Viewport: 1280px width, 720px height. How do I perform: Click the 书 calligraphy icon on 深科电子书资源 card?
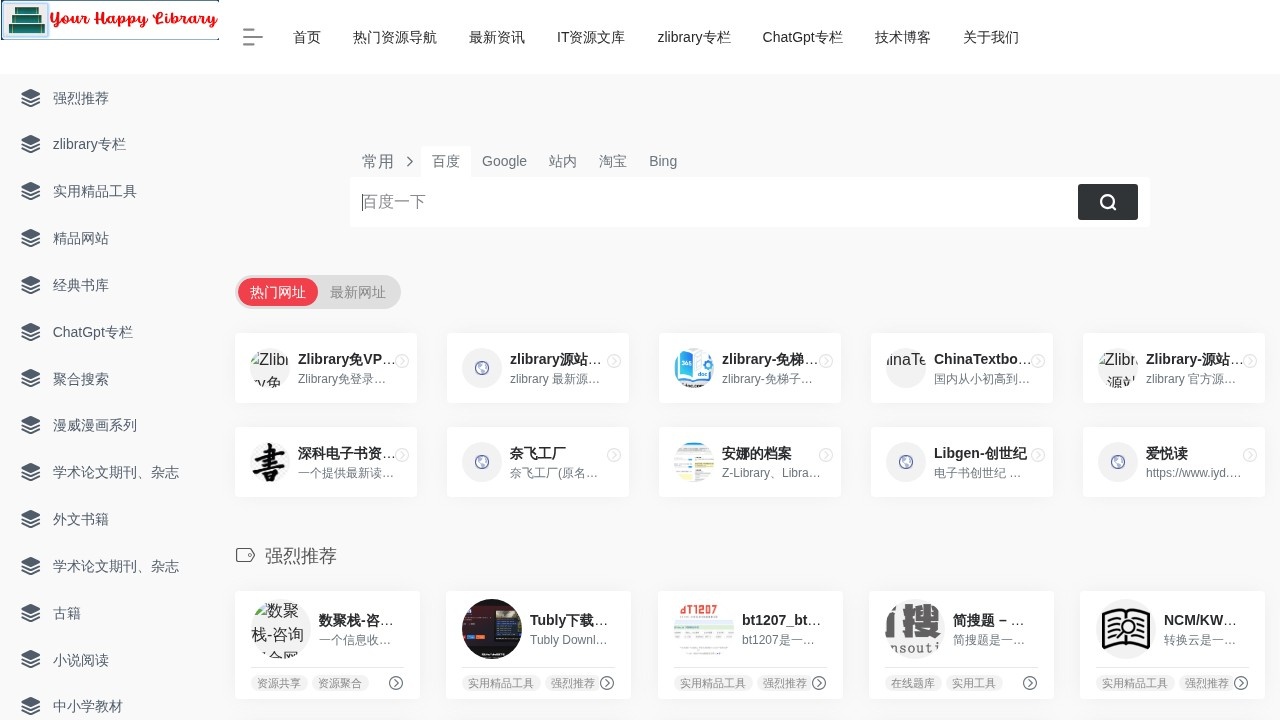[269, 462]
